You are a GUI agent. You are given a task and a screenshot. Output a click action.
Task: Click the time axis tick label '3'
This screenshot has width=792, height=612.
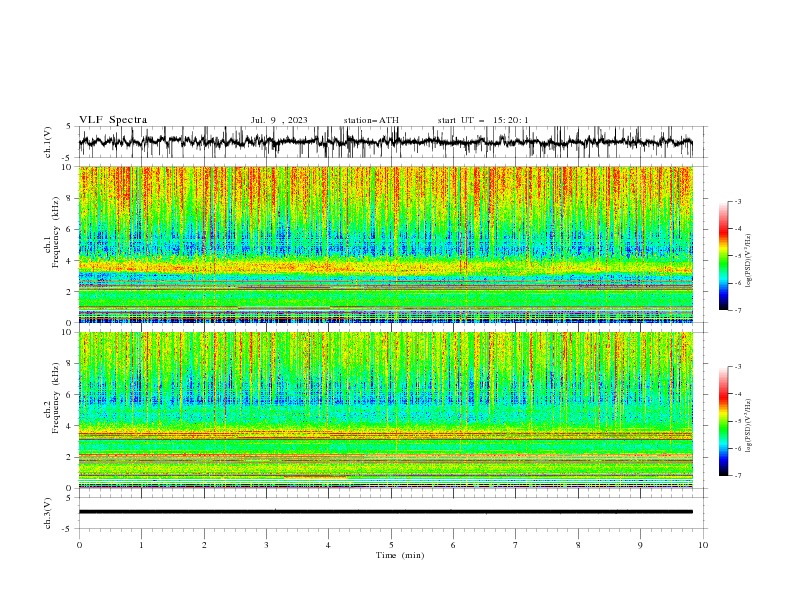(x=266, y=545)
